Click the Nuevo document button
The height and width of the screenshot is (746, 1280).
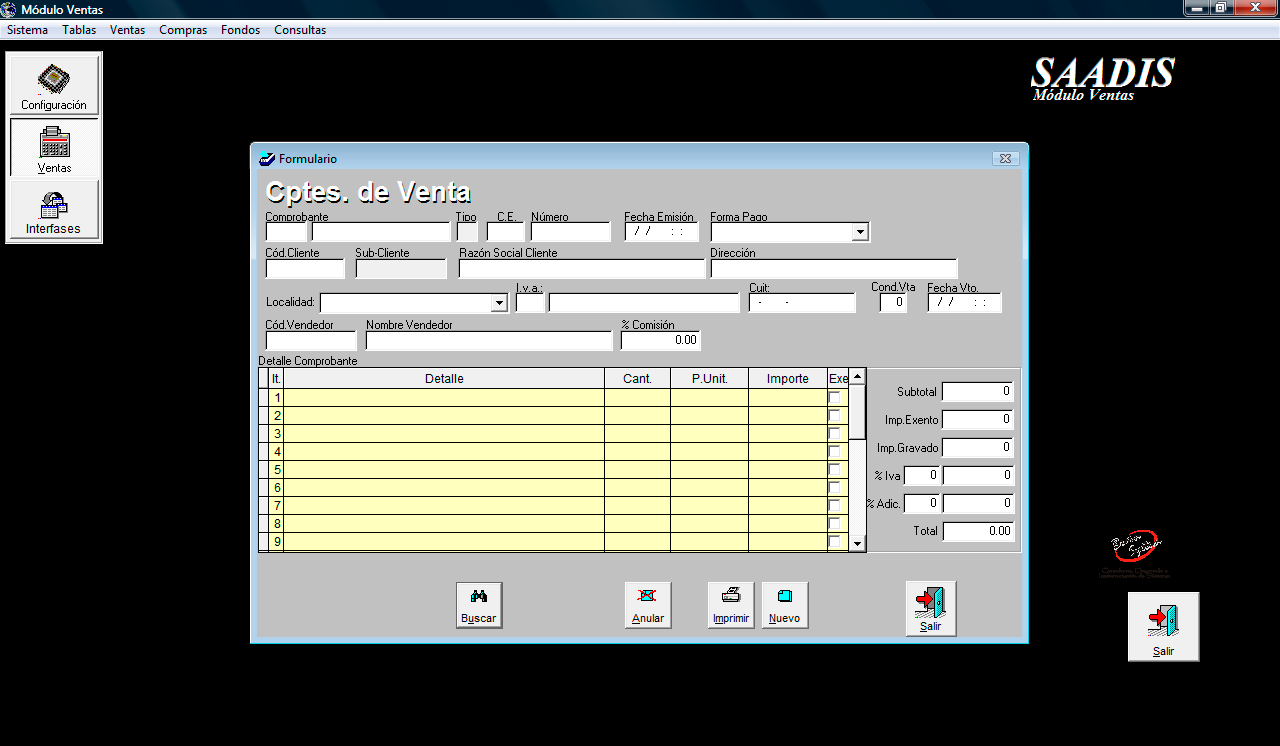785,605
